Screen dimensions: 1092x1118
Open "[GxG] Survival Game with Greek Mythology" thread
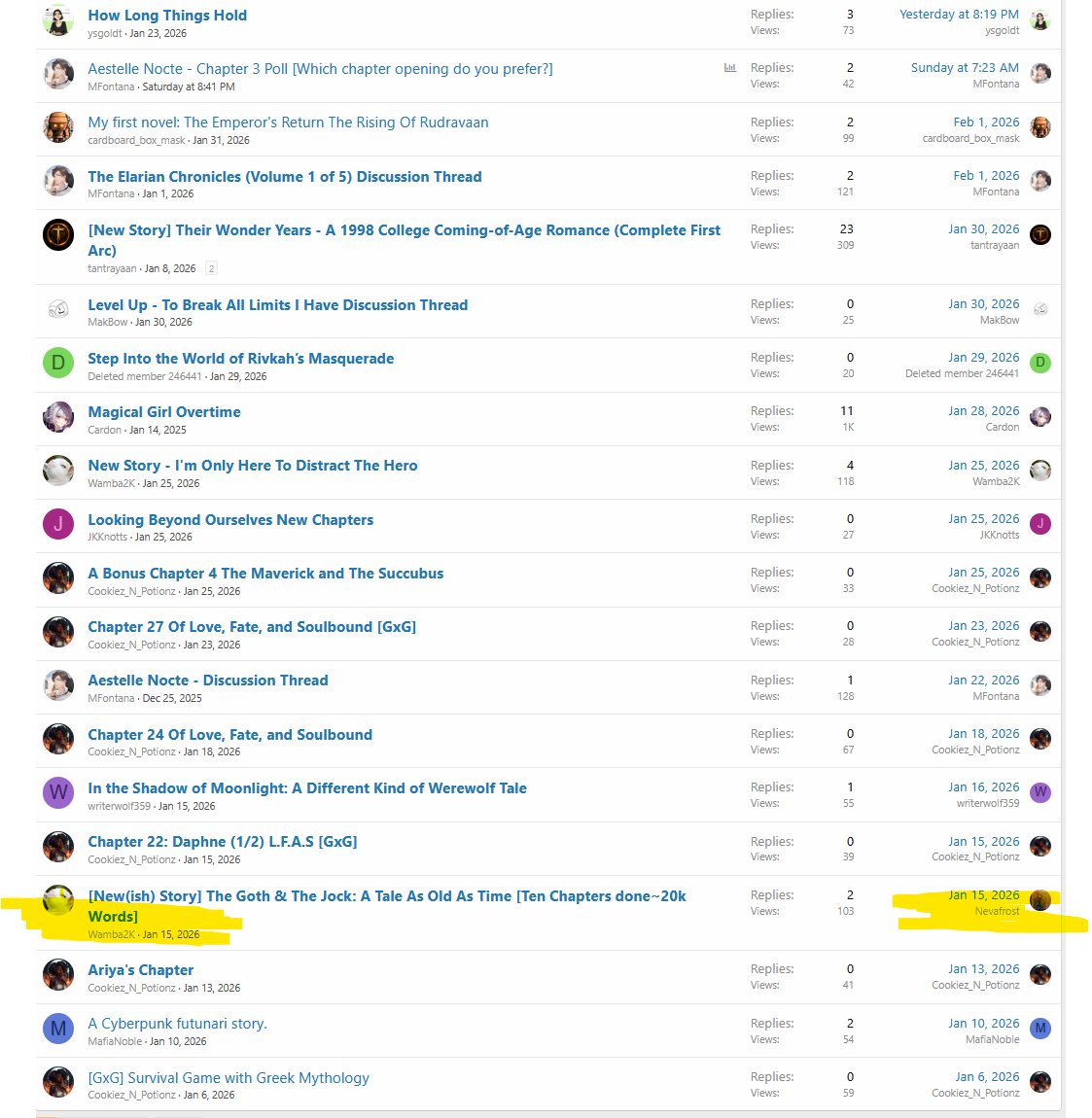[229, 1078]
